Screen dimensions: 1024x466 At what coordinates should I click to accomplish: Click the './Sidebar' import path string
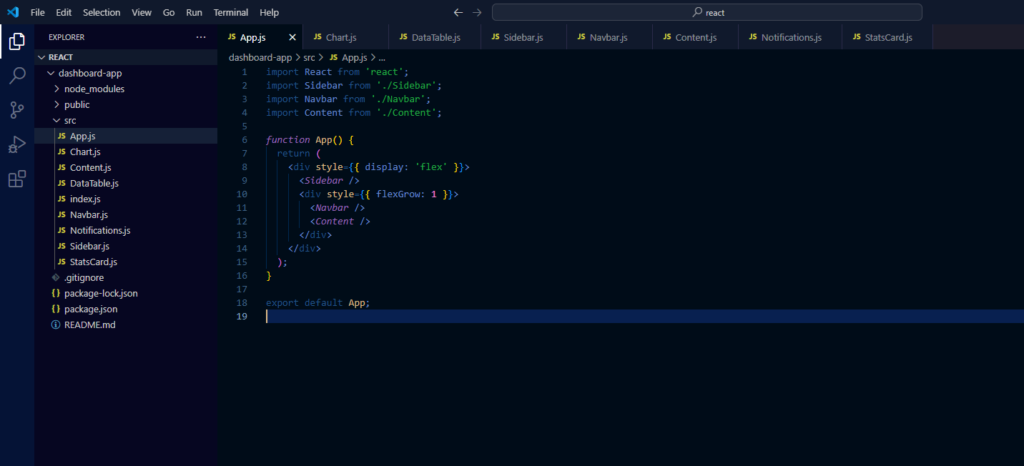point(406,85)
